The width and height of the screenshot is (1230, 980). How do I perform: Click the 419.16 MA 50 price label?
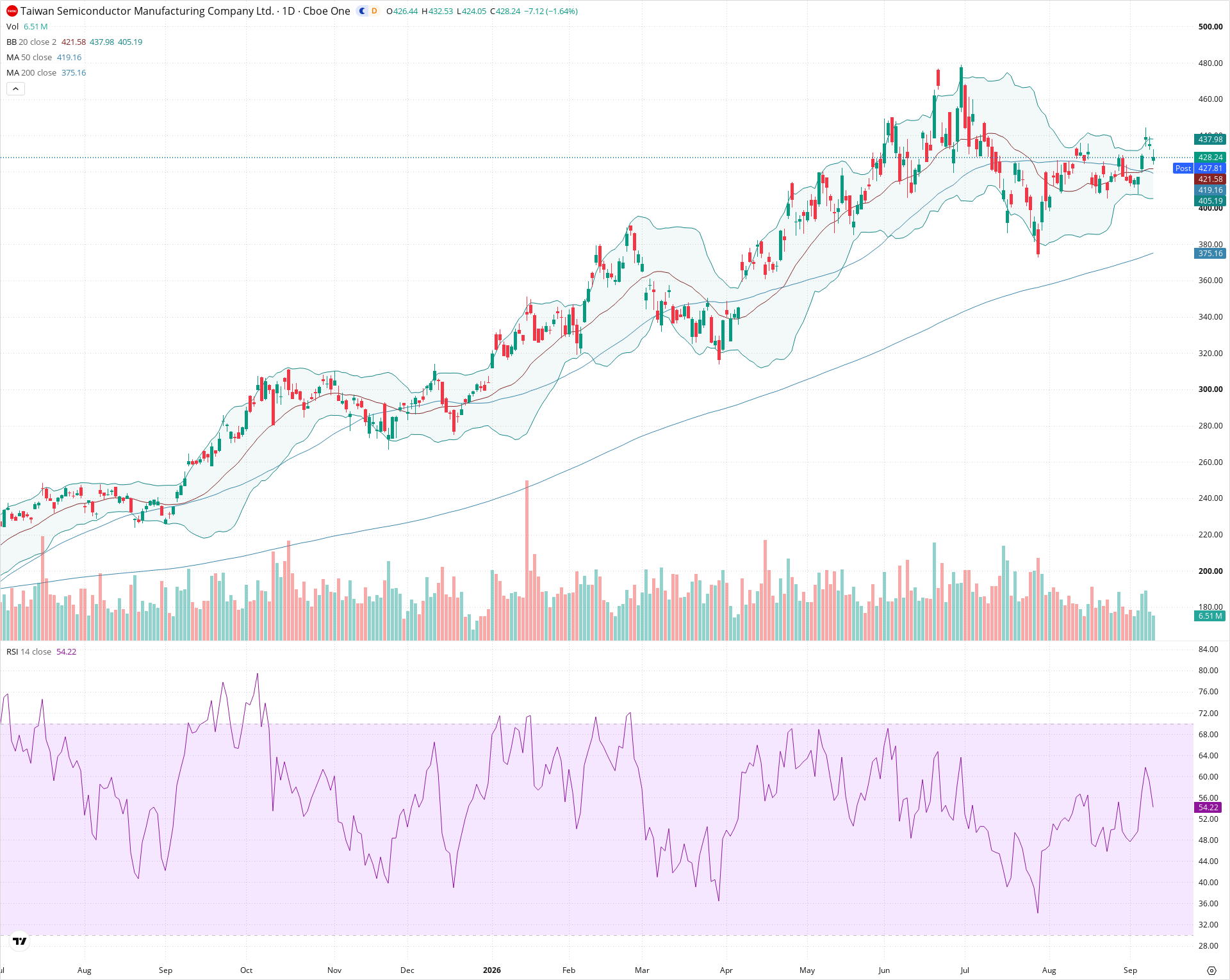1210,190
